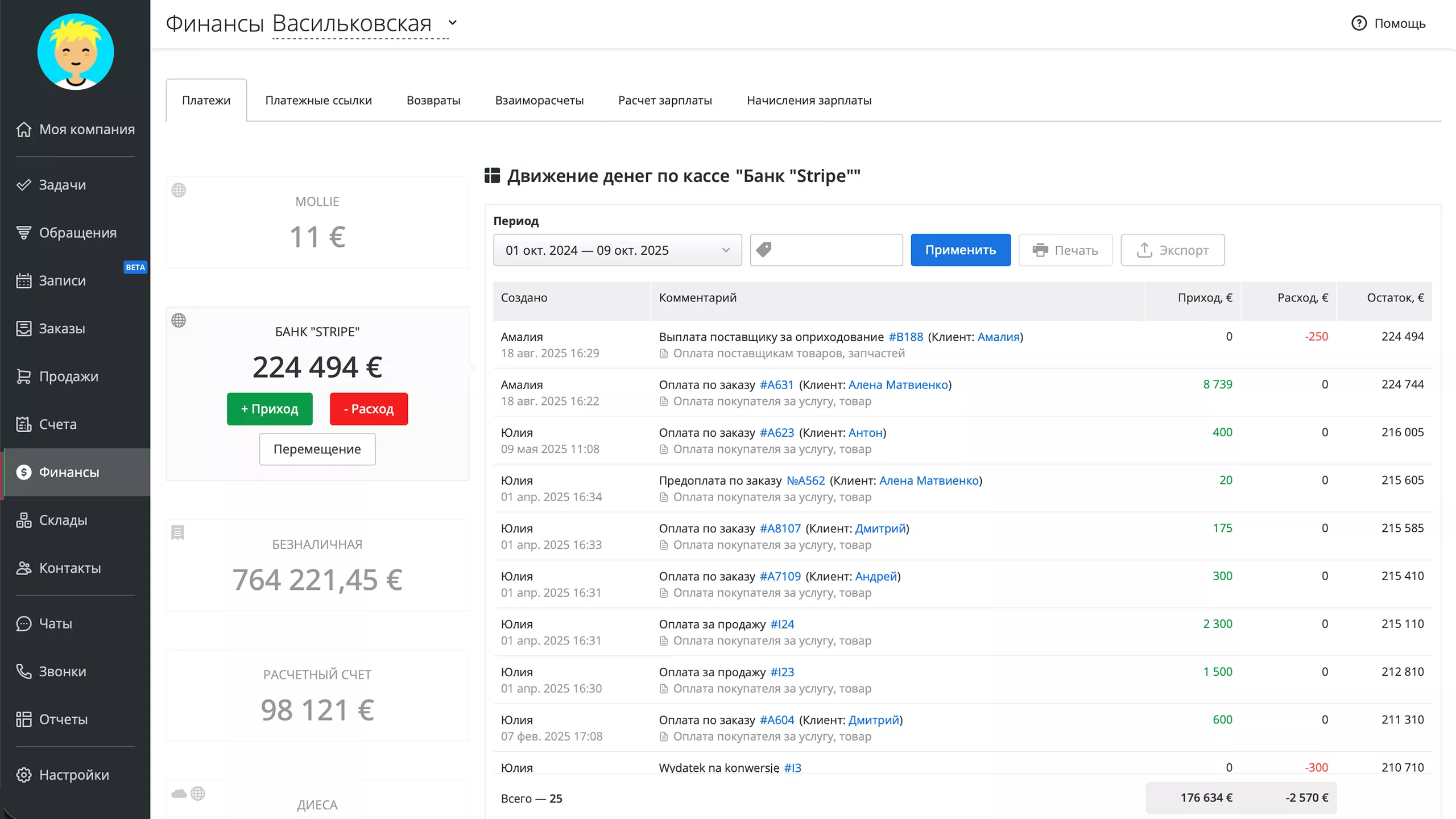Select the Безналичная cashbox card
Image resolution: width=1456 pixels, height=819 pixels.
pyautogui.click(x=317, y=565)
